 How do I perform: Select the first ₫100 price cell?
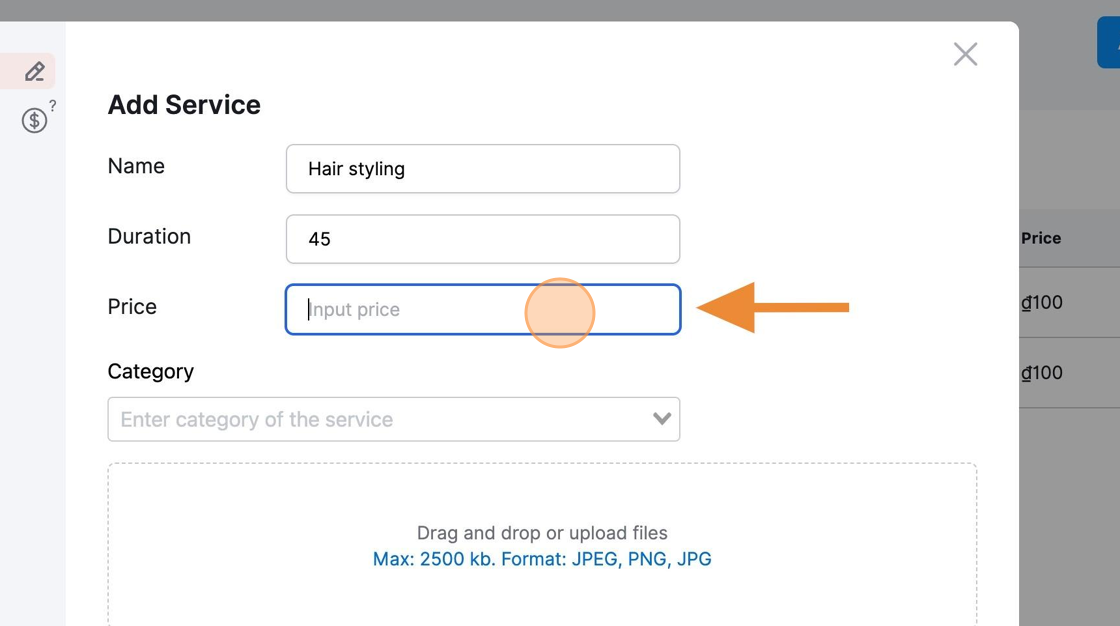pyautogui.click(x=1041, y=302)
